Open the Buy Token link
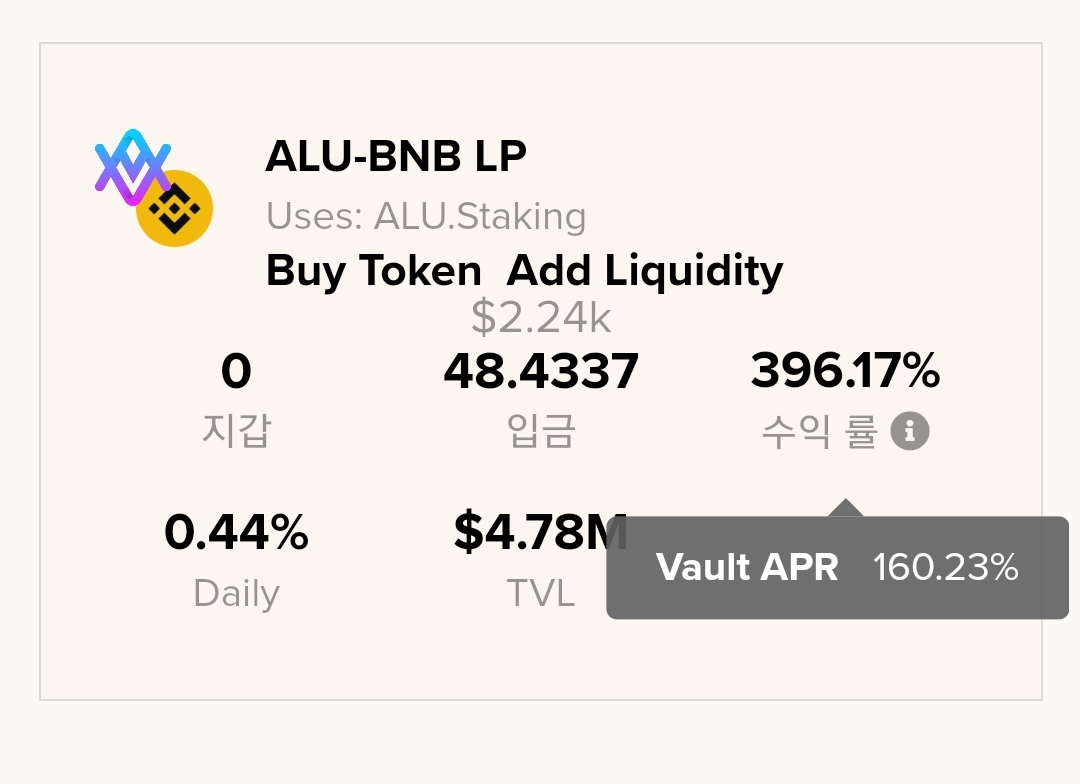This screenshot has width=1080, height=784. pos(373,271)
